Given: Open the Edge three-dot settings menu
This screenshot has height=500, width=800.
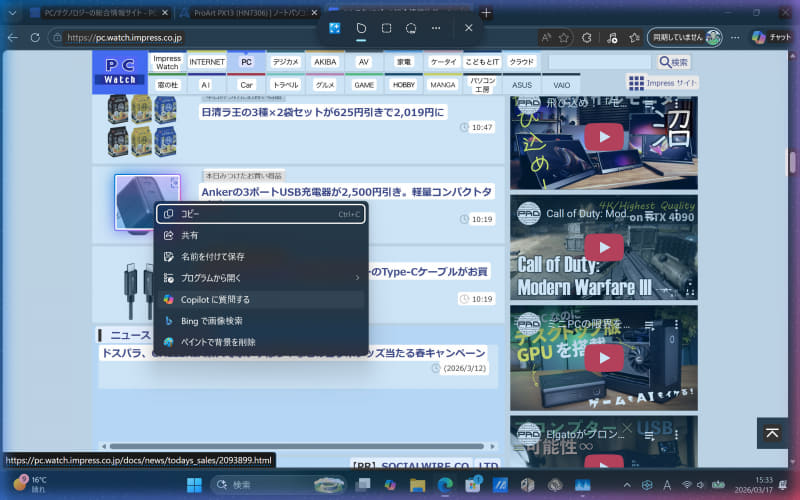Looking at the screenshot, I should click(x=735, y=37).
